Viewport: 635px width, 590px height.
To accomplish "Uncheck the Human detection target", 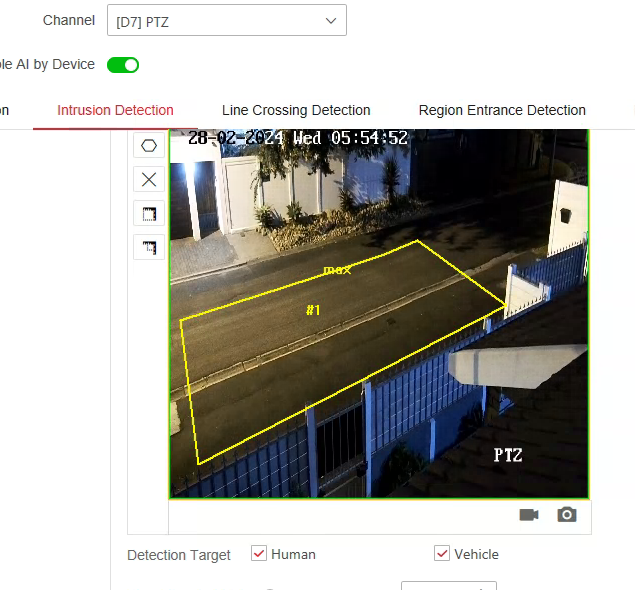I will coord(259,553).
